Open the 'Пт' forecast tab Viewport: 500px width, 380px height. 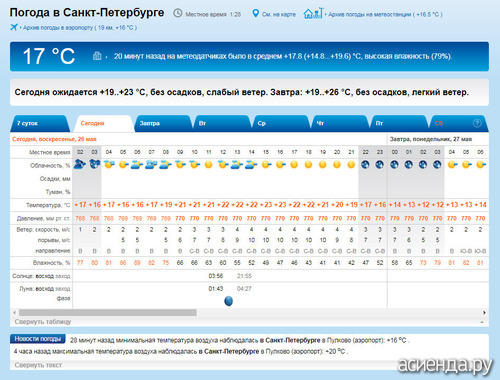coord(399,123)
